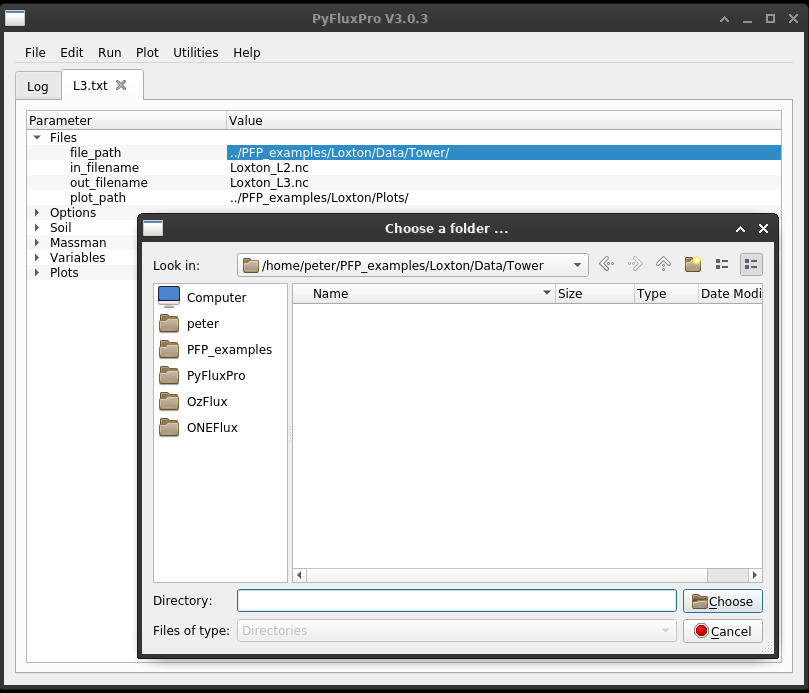The height and width of the screenshot is (693, 809).
Task: Go forward in folder dialog navigation
Action: pyautogui.click(x=635, y=265)
